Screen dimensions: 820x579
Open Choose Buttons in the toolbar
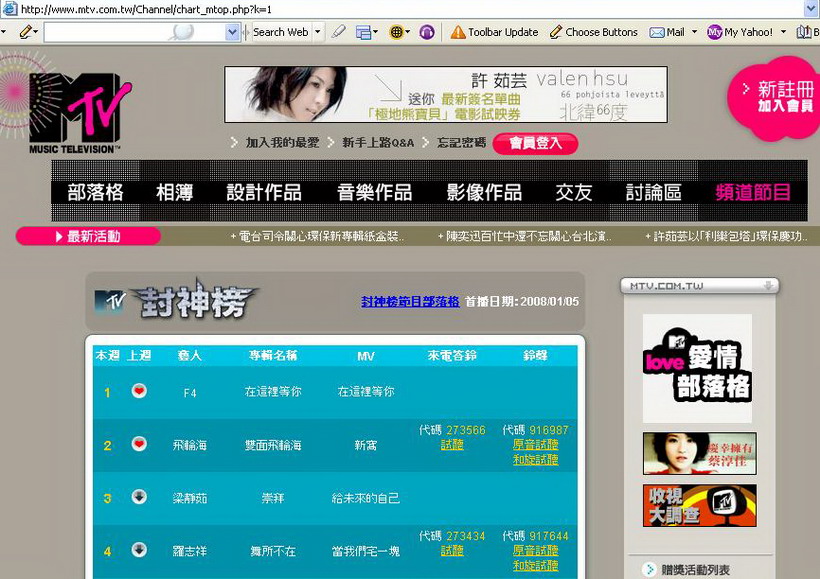click(x=594, y=32)
